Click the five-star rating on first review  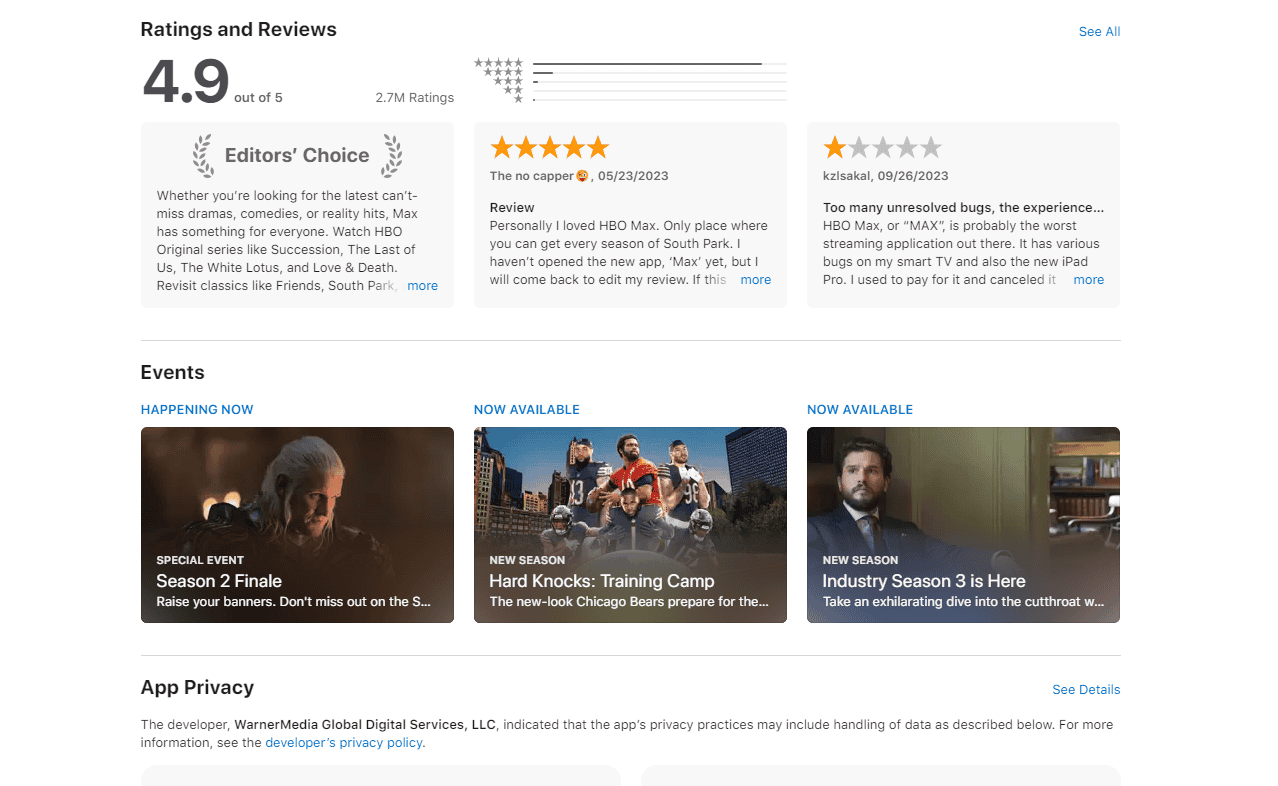[549, 148]
